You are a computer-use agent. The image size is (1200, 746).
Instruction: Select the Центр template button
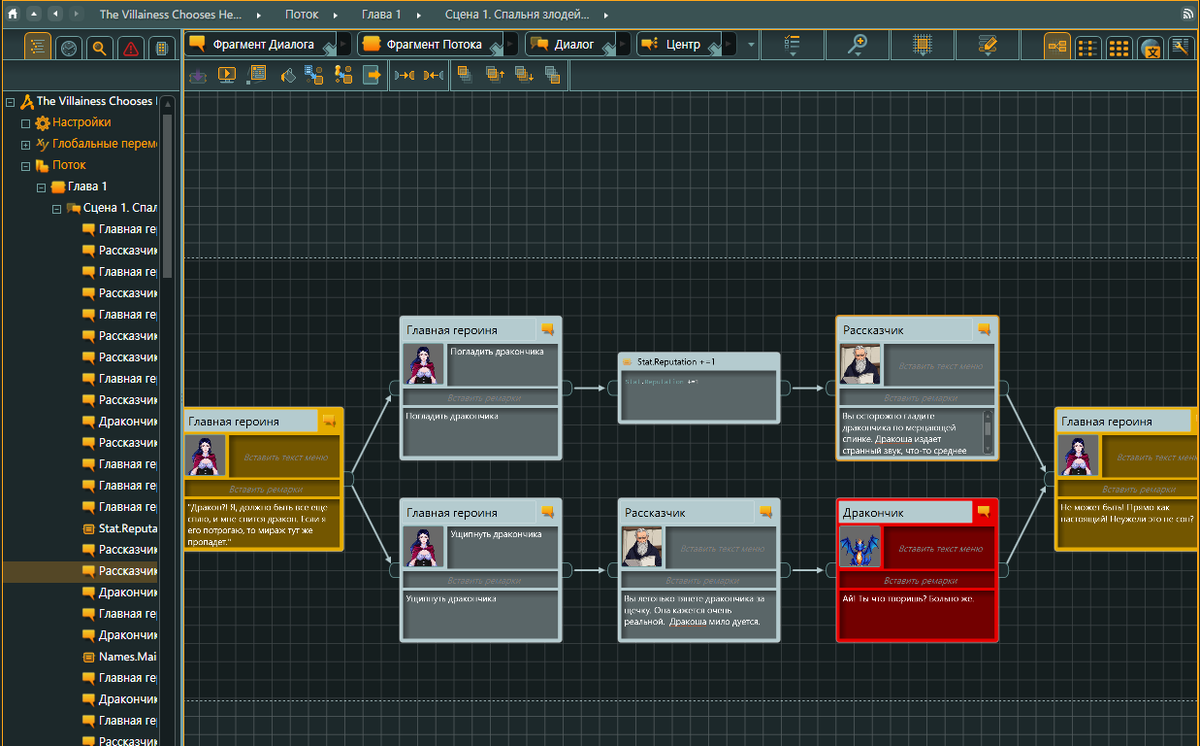point(680,44)
